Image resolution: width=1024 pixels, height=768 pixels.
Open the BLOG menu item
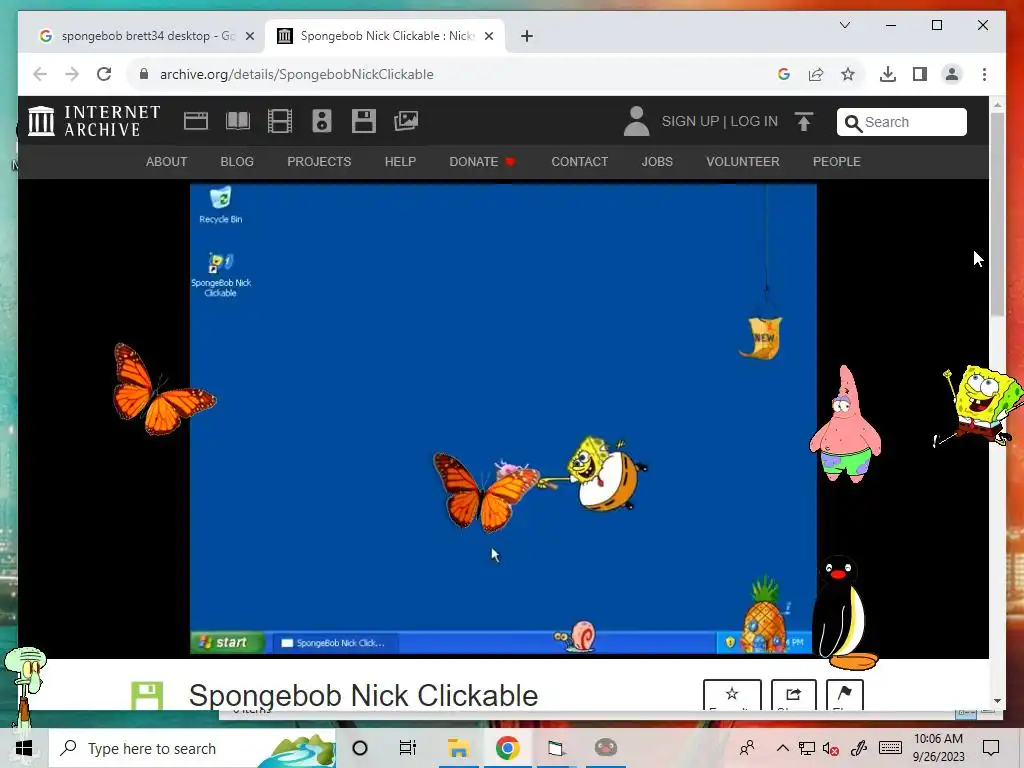click(237, 161)
